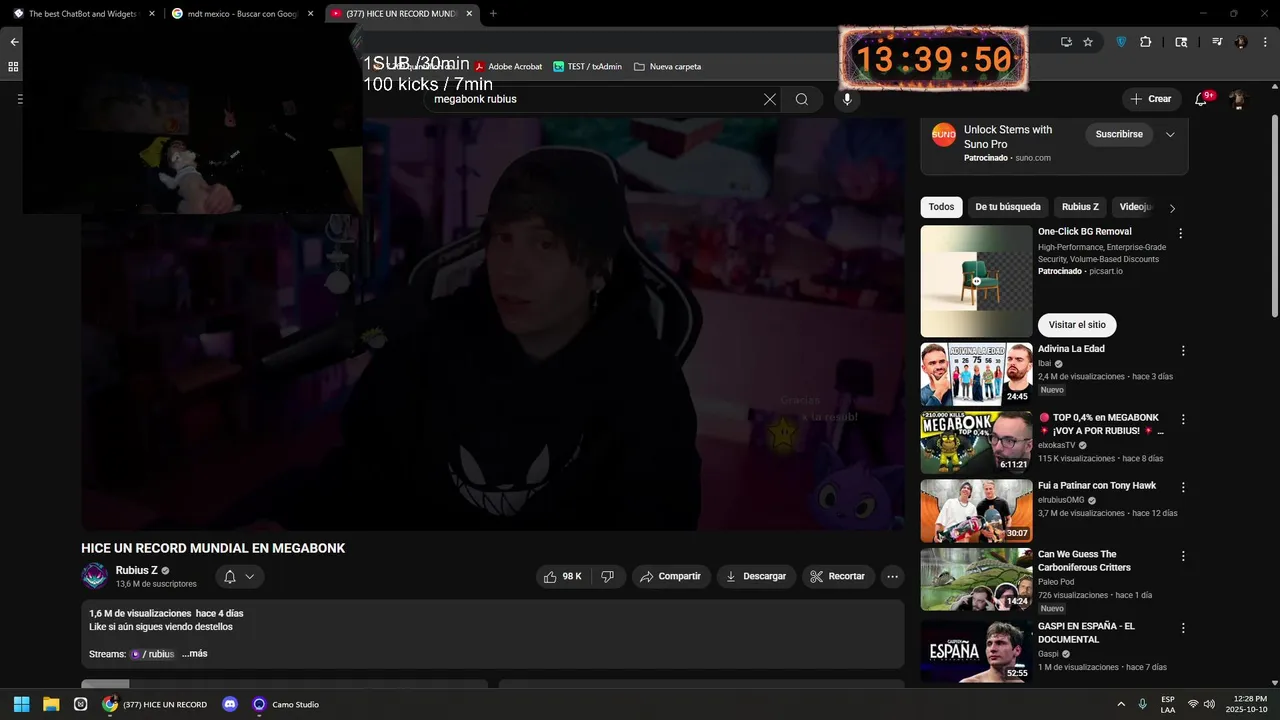Show more filter chips with right arrow
This screenshot has width=1280, height=720.
click(1172, 208)
